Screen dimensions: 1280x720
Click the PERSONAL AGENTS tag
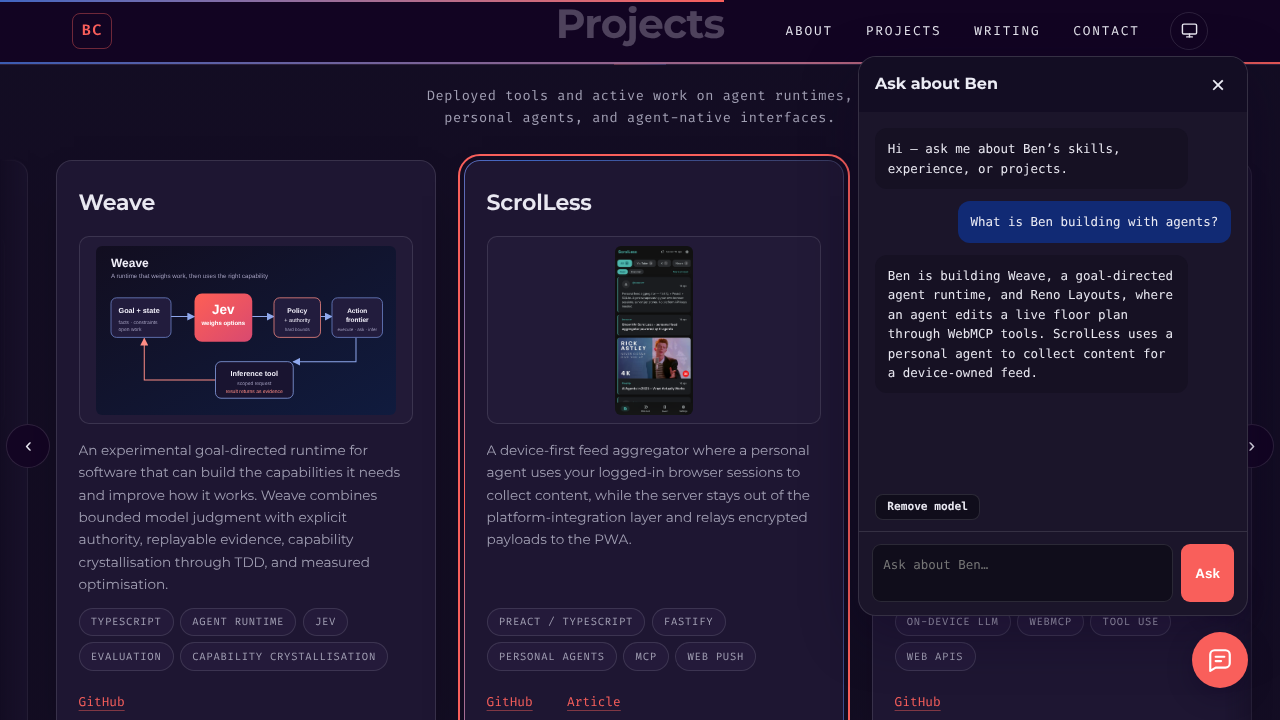[x=552, y=657]
